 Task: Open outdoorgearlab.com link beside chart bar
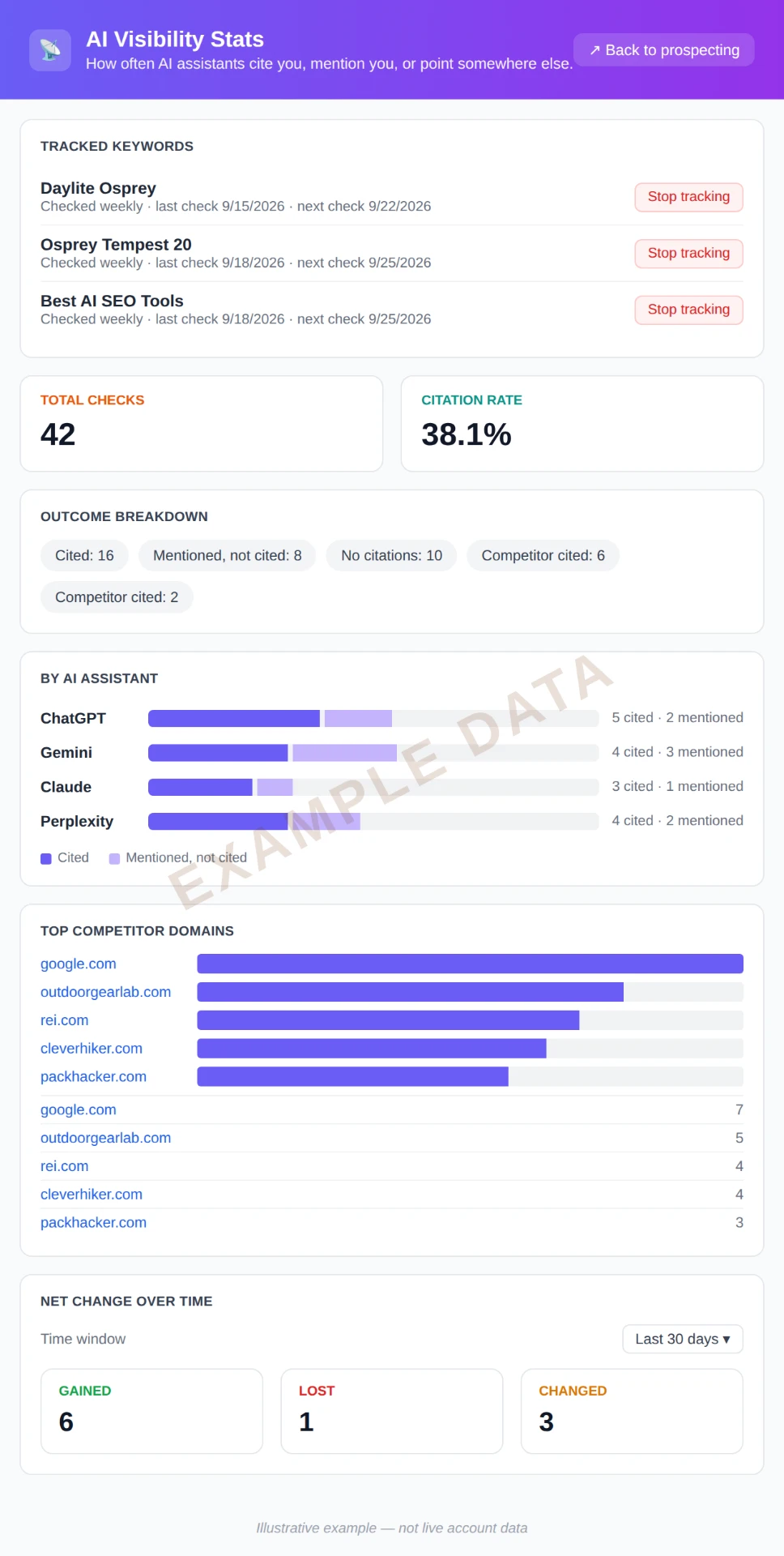(105, 992)
